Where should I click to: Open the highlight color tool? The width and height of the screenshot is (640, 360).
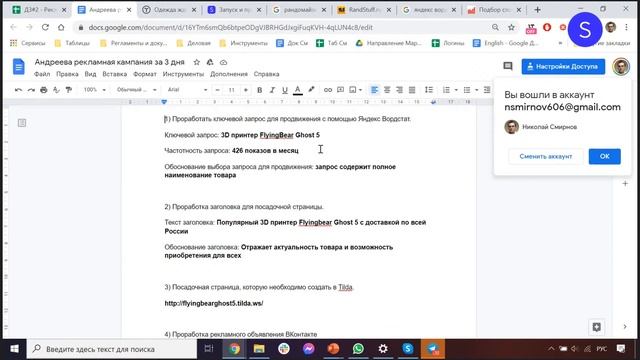311,90
